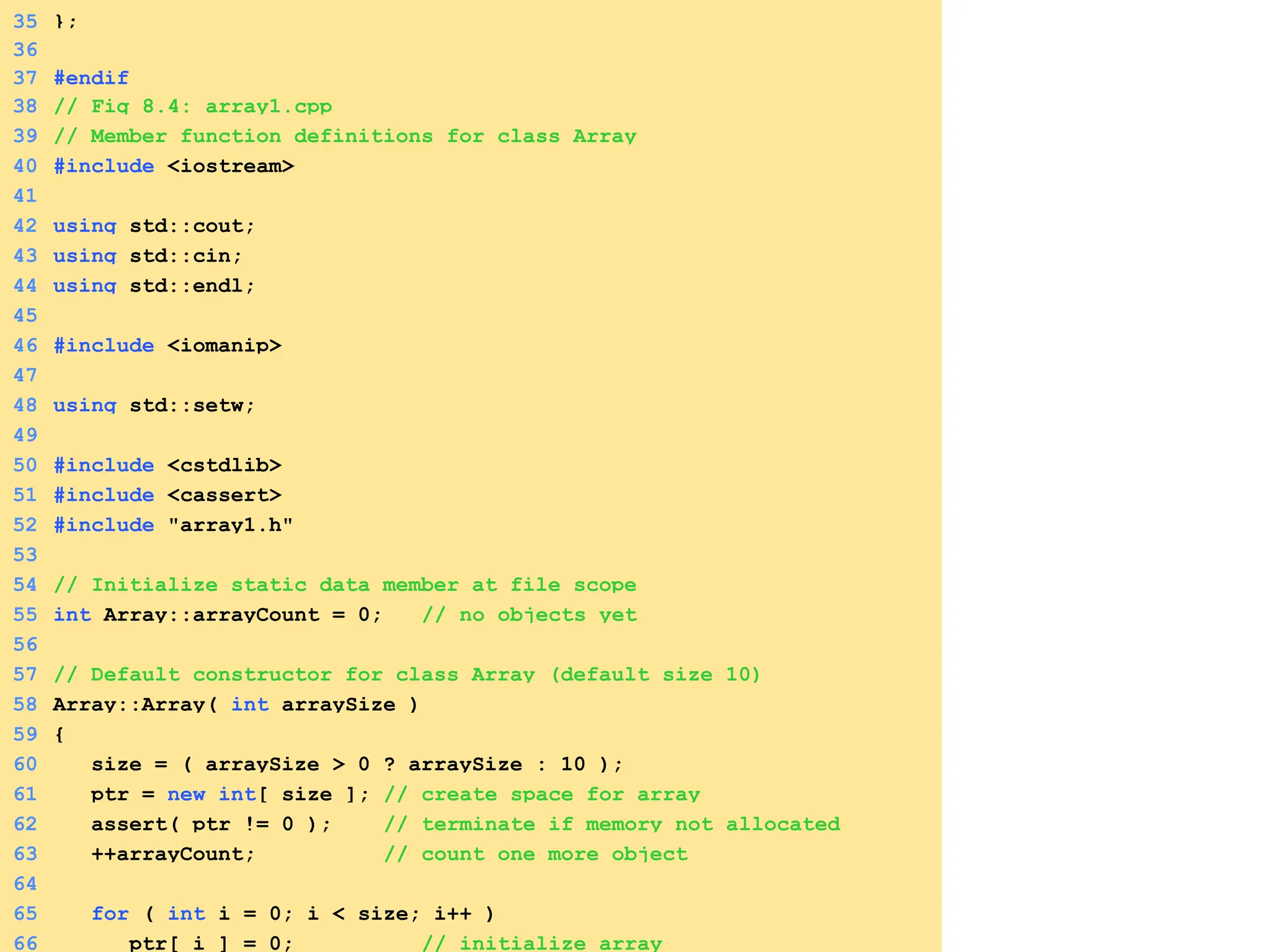This screenshot has height=952, width=1270.
Task: Click line number 41
Action: click(x=25, y=196)
